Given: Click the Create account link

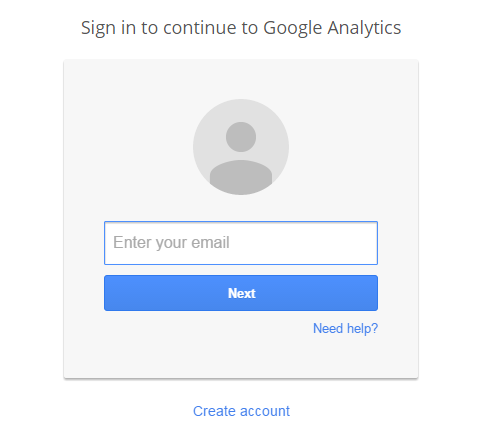Looking at the screenshot, I should 241,411.
